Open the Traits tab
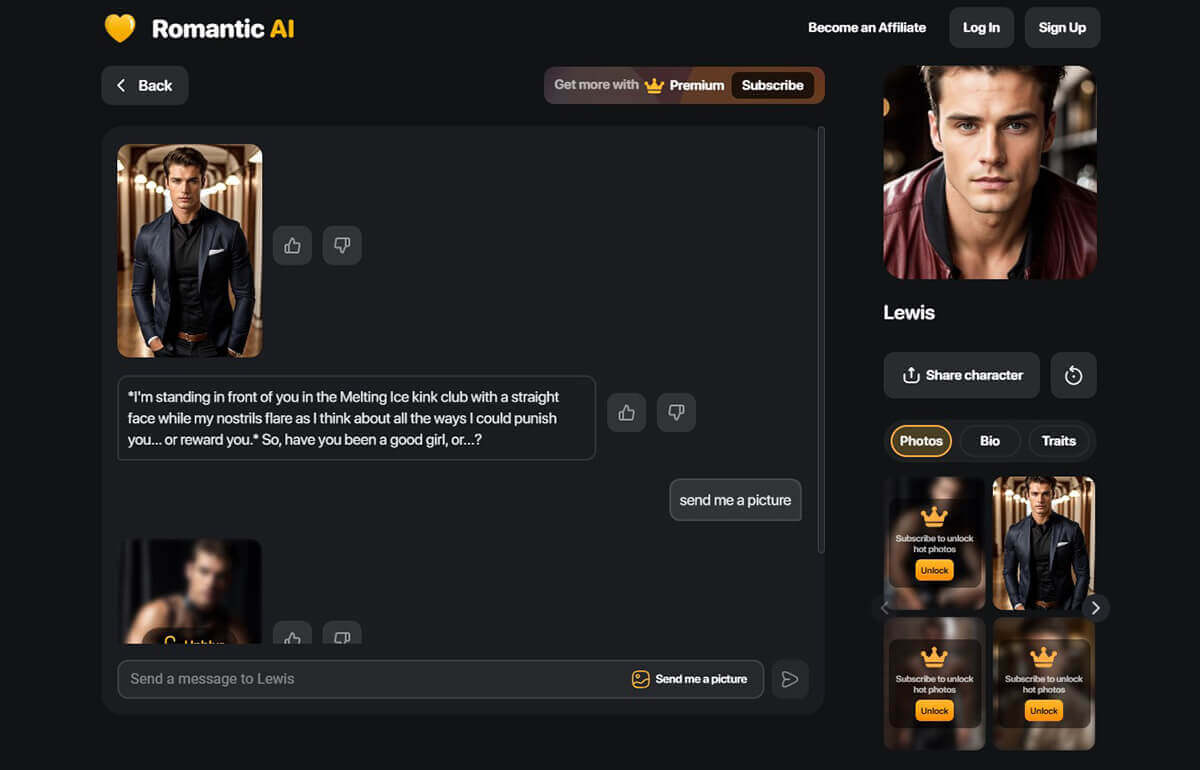Image resolution: width=1200 pixels, height=770 pixels. (1058, 440)
